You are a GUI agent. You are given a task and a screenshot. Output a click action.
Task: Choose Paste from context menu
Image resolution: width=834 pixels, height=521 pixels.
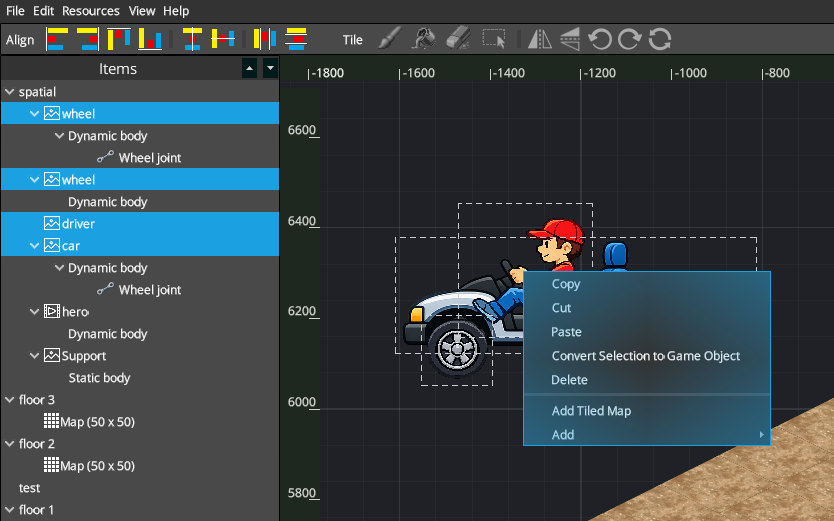647,332
